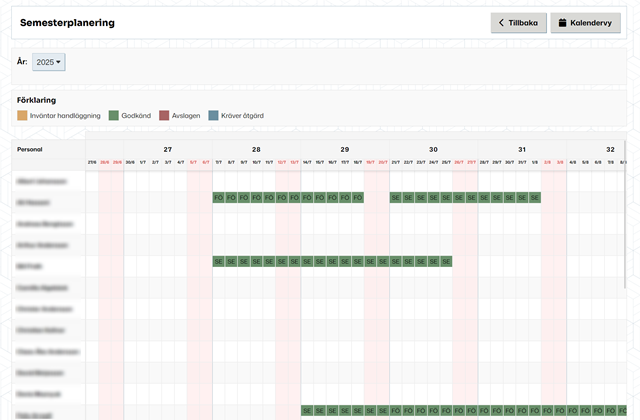This screenshot has width=640, height=420.
Task: Click the week 30 header
Action: (x=433, y=149)
